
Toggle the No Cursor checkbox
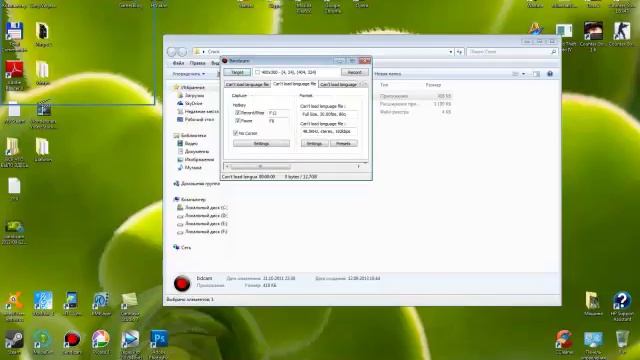(x=236, y=133)
